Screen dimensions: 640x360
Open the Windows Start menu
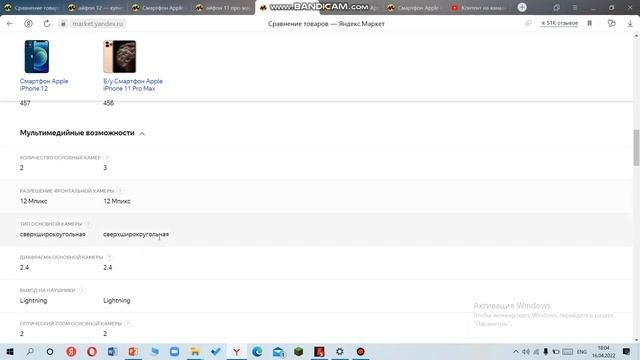pyautogui.click(x=10, y=351)
